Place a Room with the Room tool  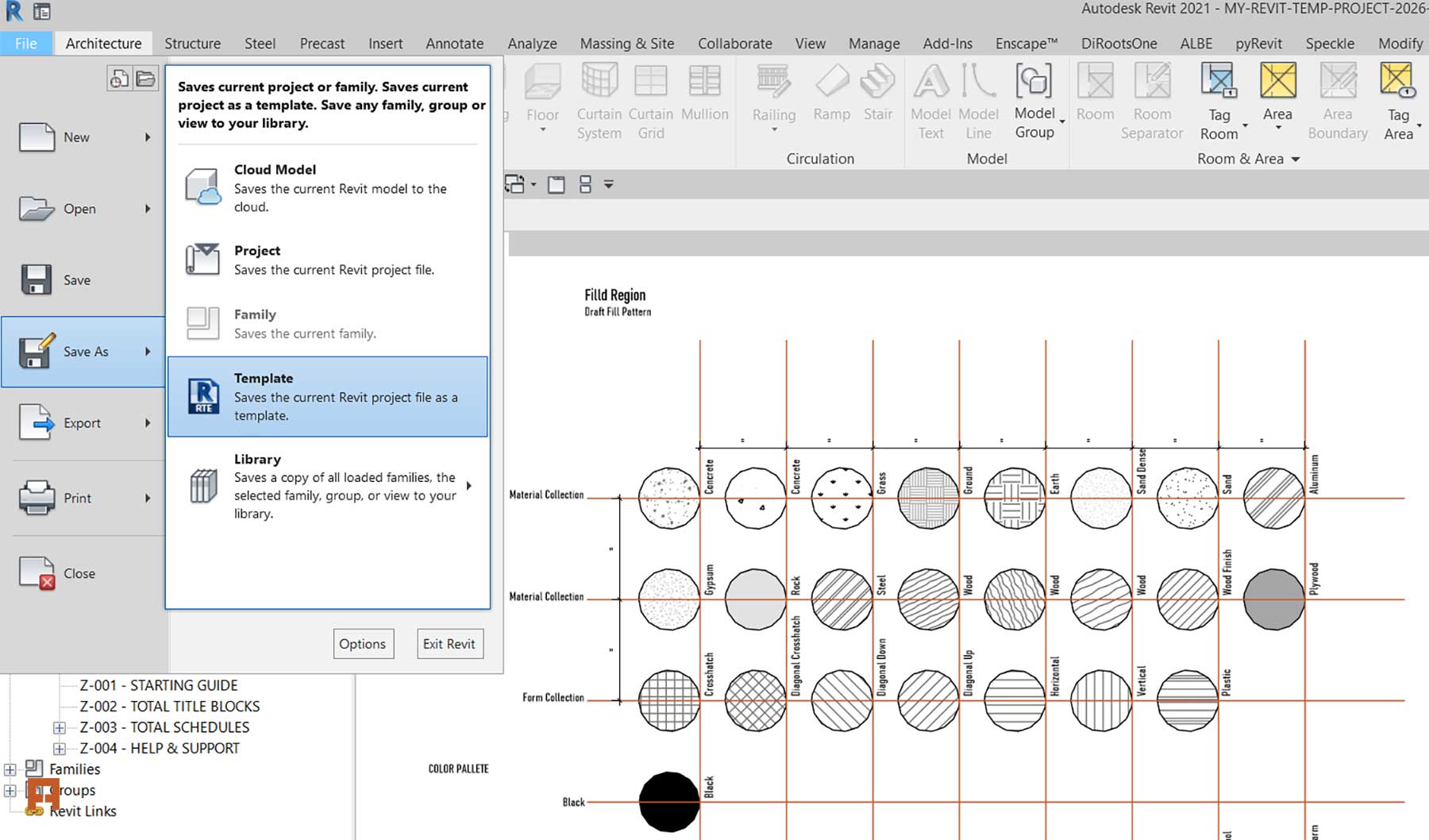coord(1095,91)
